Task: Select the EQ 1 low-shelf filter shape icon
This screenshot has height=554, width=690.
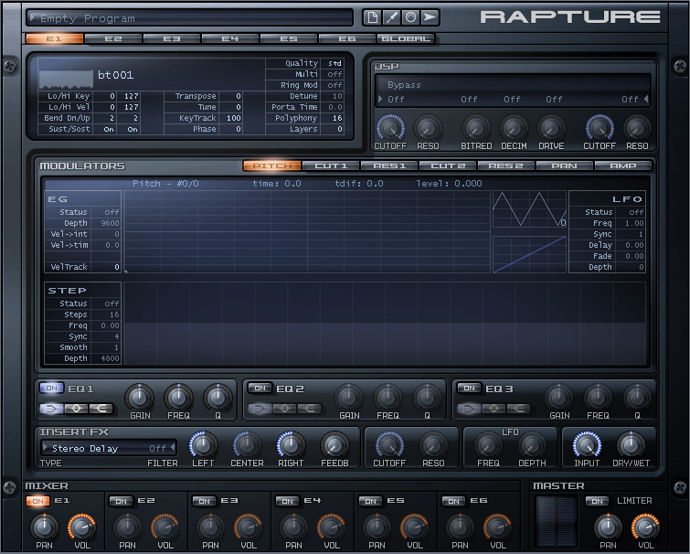Action: tap(51, 409)
